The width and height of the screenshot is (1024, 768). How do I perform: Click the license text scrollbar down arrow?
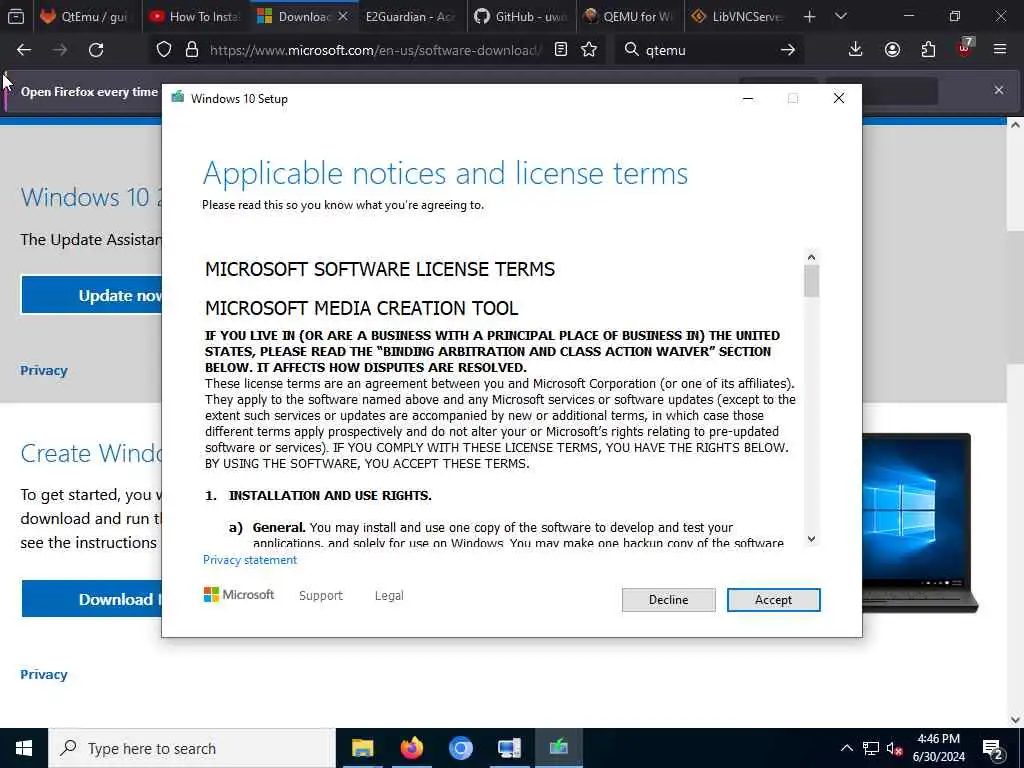pyautogui.click(x=811, y=539)
